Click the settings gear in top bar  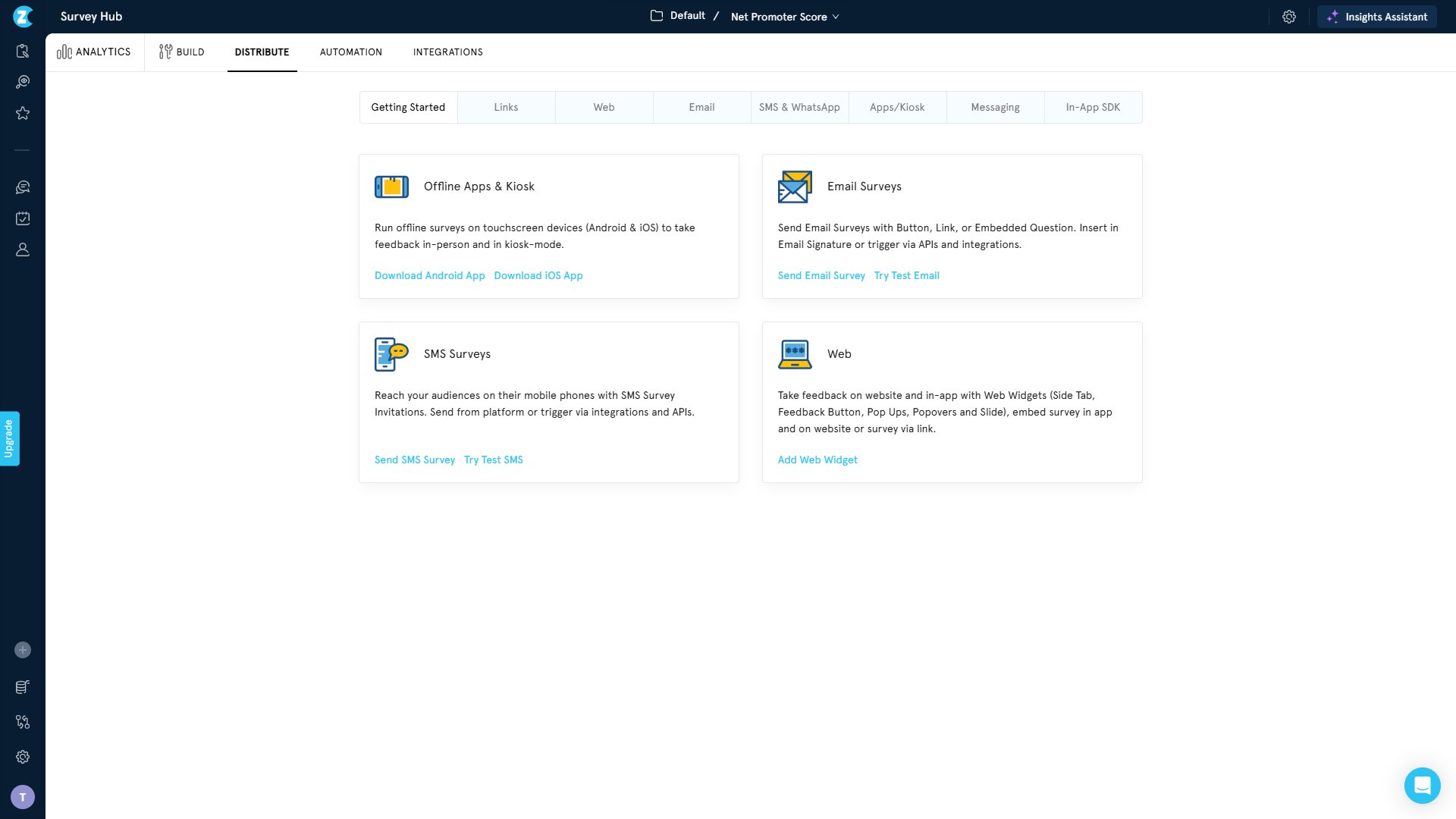pyautogui.click(x=1289, y=17)
